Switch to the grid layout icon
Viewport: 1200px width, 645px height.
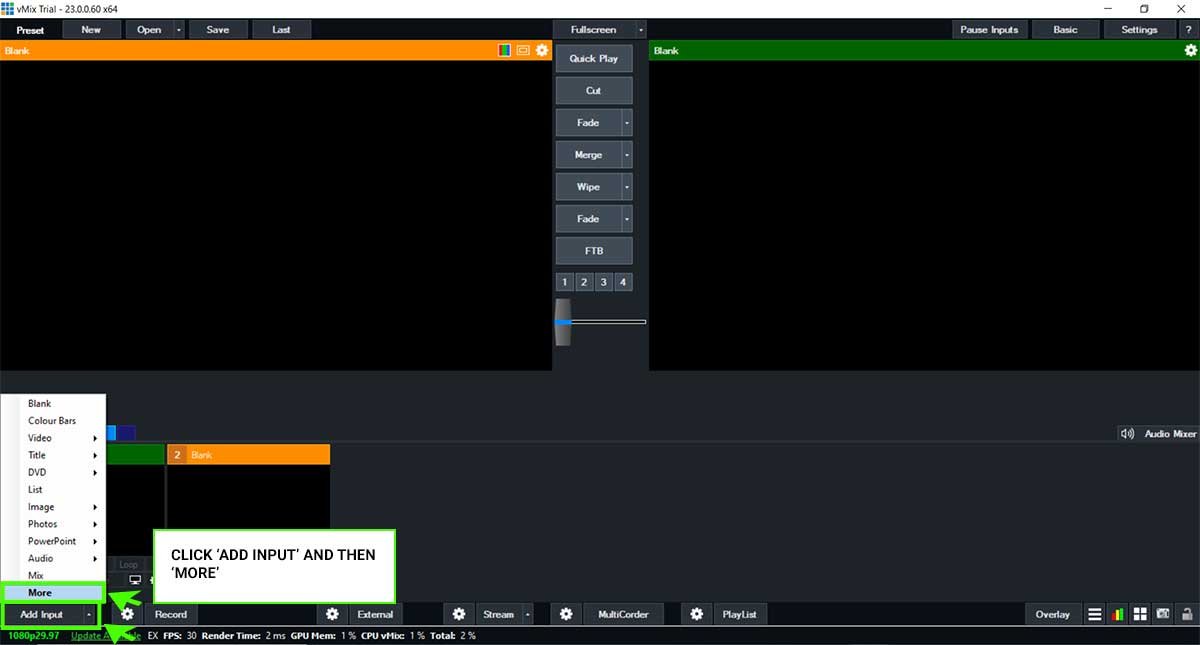coord(1140,614)
